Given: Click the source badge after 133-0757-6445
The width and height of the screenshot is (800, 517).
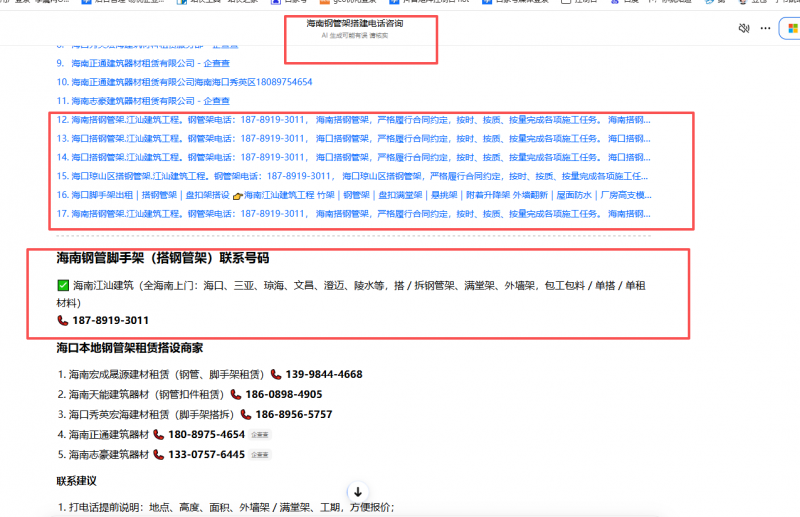Looking at the screenshot, I should 260,455.
